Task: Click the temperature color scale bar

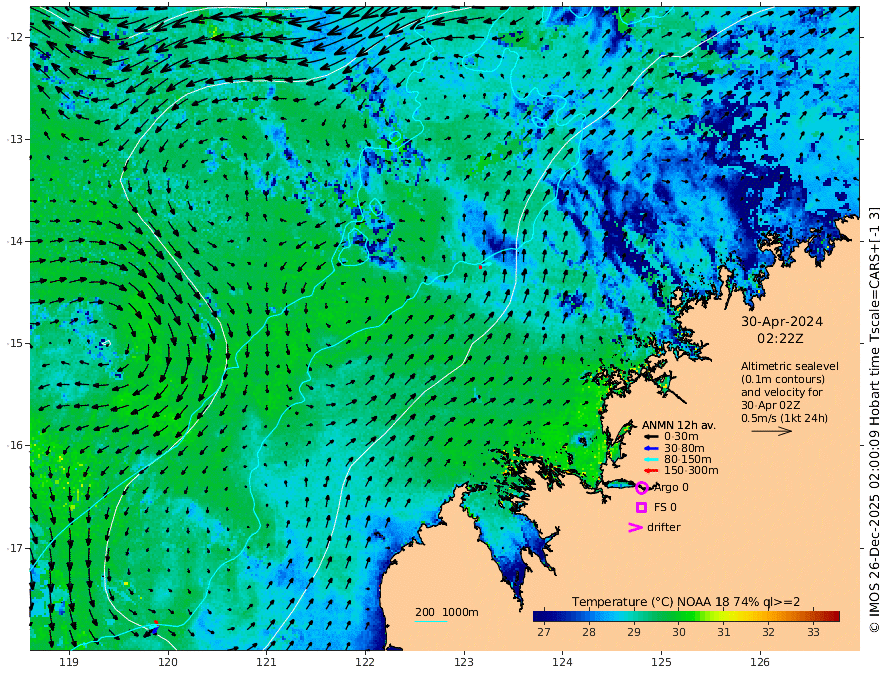Action: click(x=686, y=616)
